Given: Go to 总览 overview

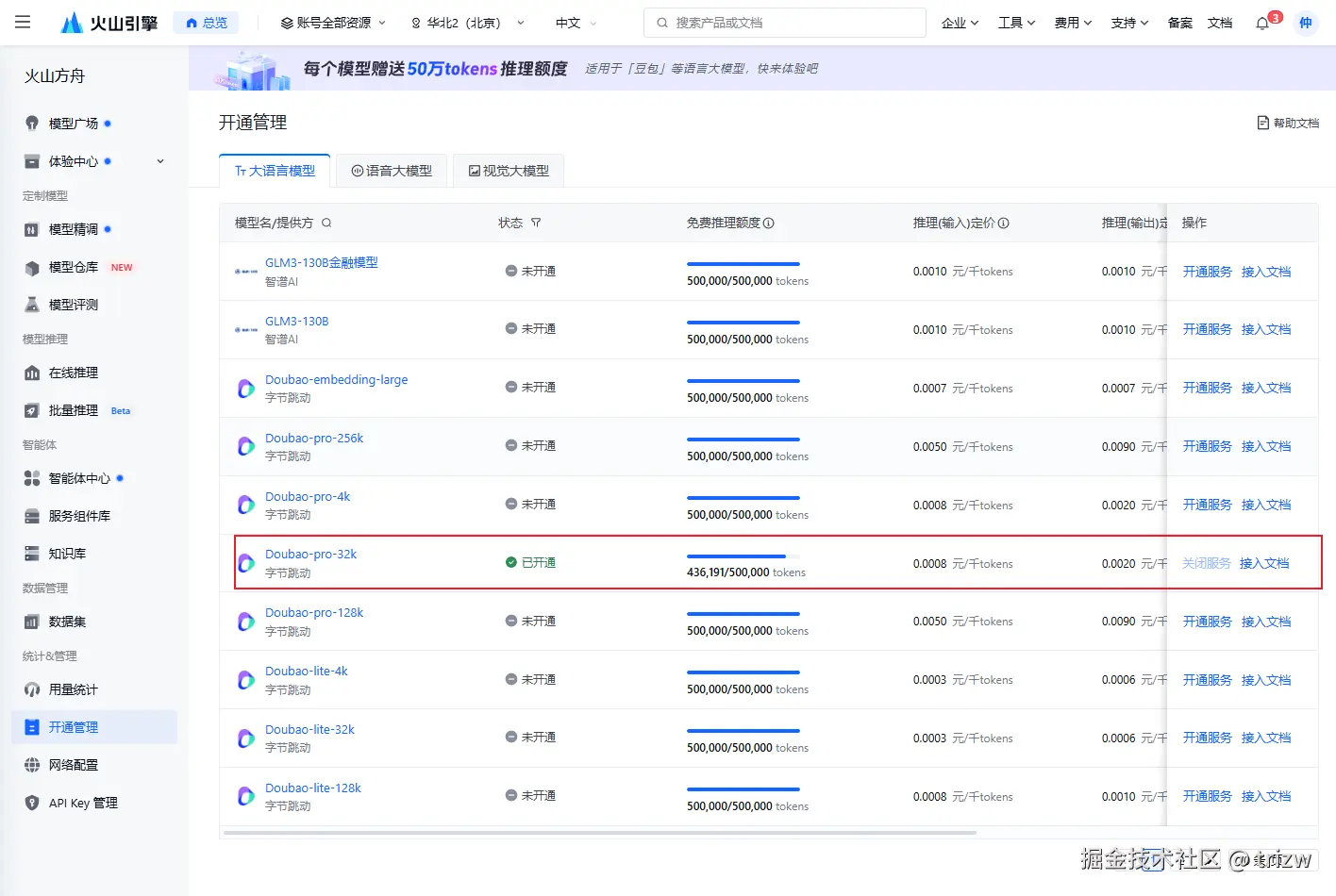Looking at the screenshot, I should [x=206, y=23].
